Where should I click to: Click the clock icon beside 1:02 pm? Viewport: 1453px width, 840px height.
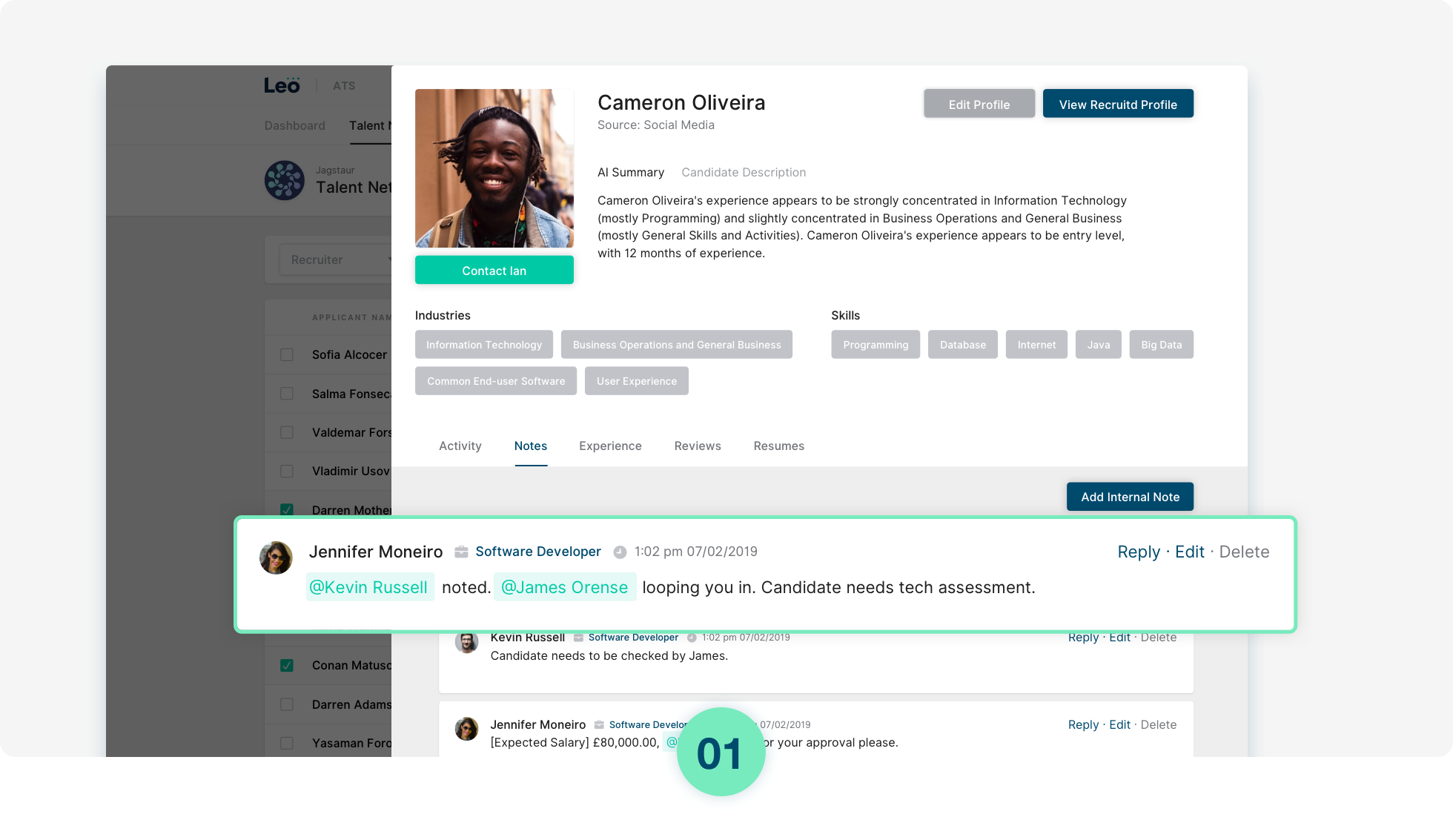(x=620, y=552)
